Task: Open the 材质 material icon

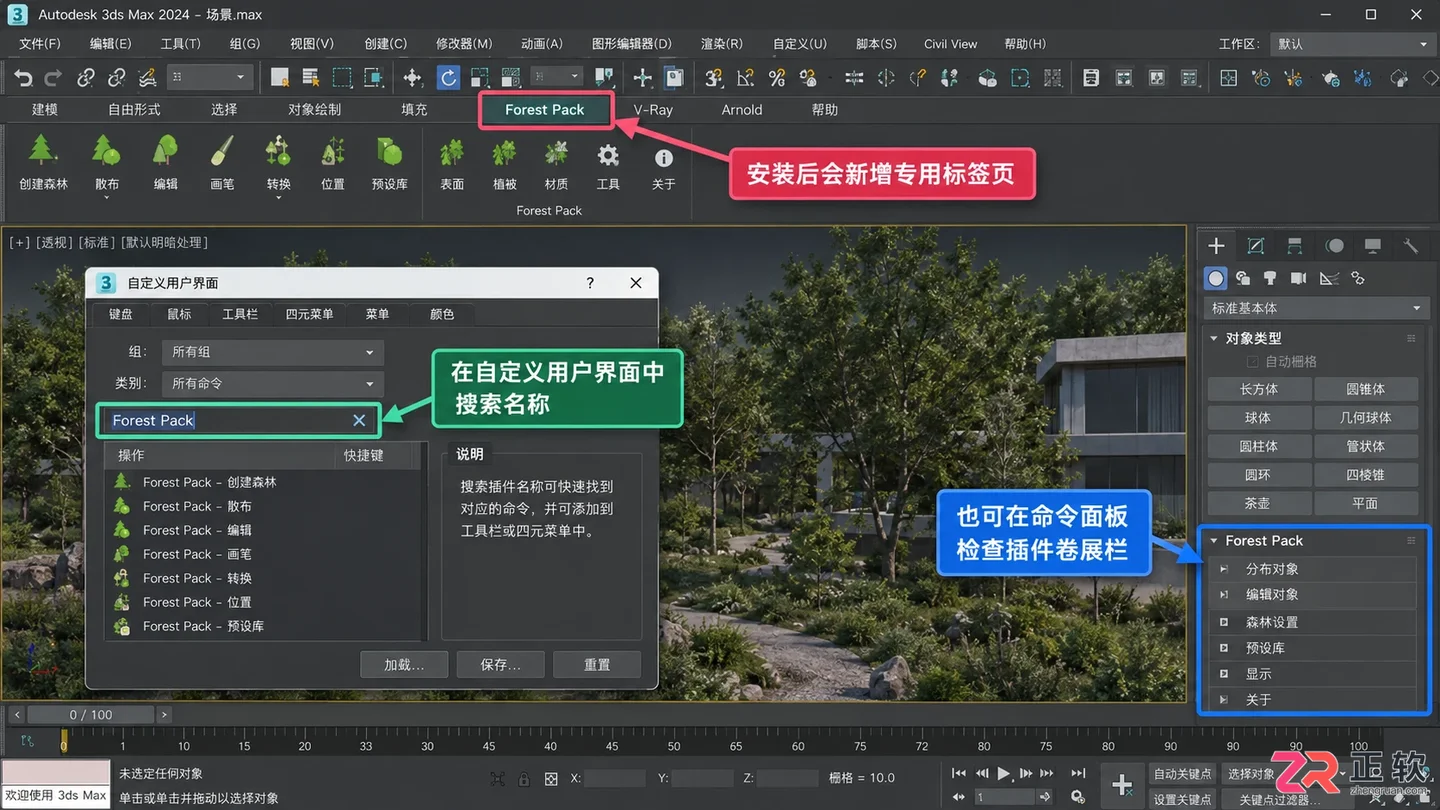Action: point(556,154)
